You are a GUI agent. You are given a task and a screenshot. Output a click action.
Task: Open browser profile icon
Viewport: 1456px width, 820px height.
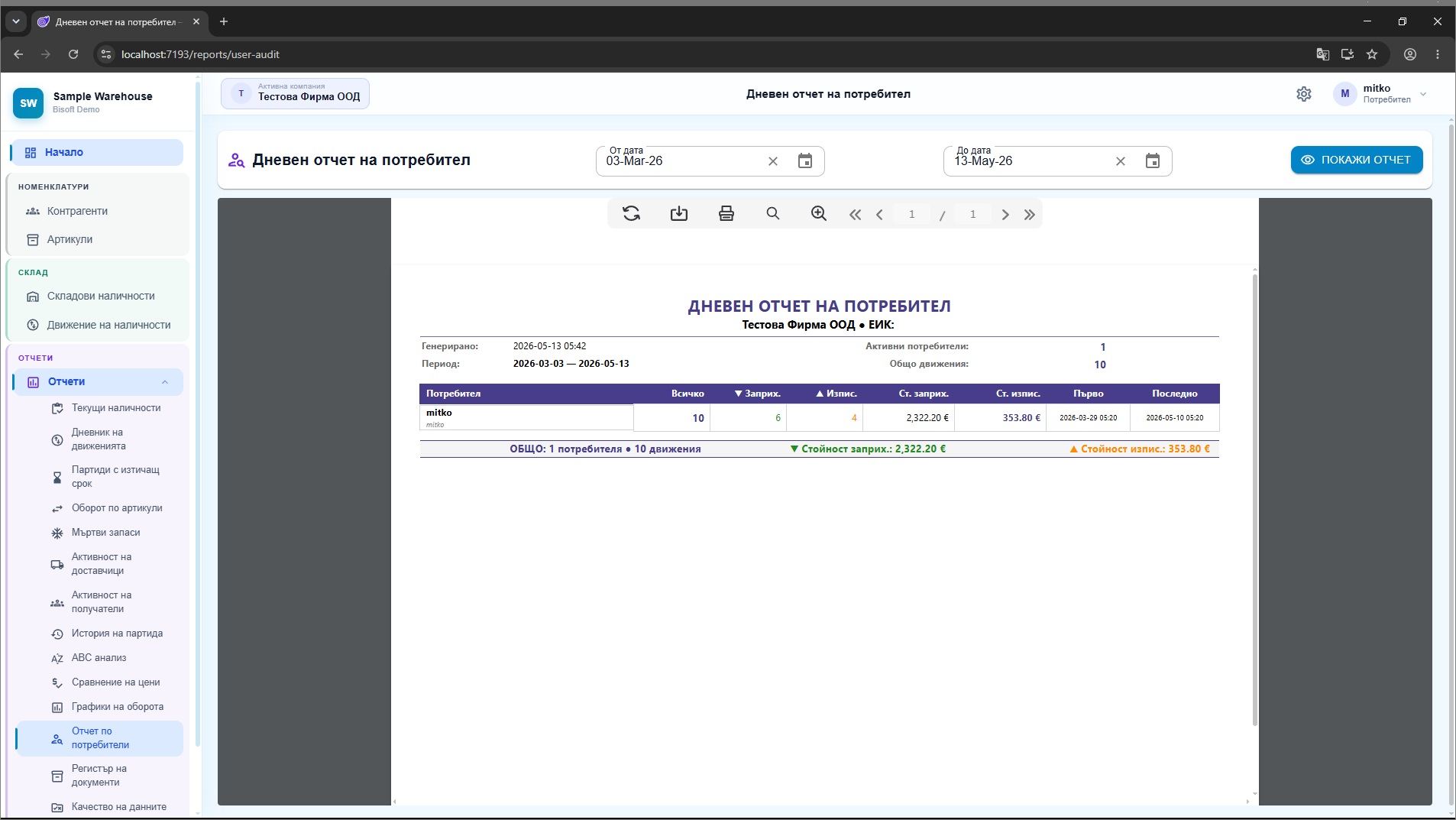[1410, 54]
